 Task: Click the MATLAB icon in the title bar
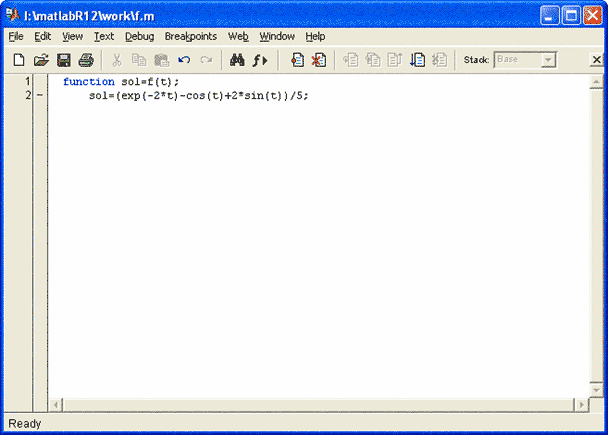(x=13, y=15)
